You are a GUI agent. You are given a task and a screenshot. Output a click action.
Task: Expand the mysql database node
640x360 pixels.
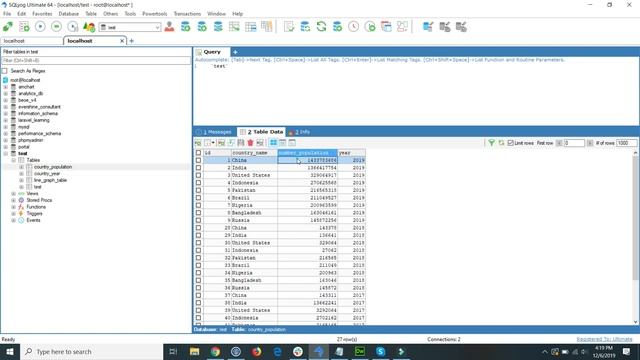6,127
